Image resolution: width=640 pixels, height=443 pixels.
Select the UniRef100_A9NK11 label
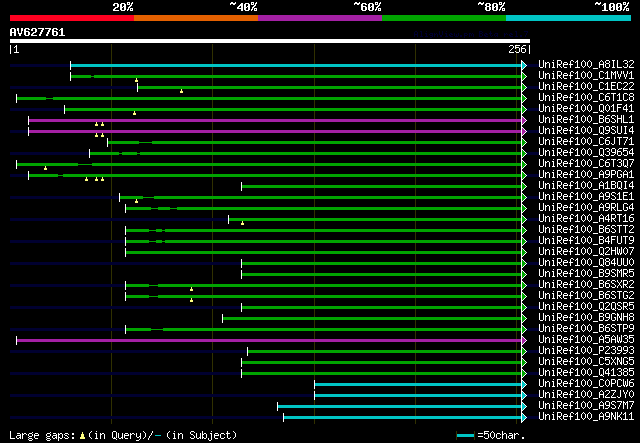tap(586, 417)
